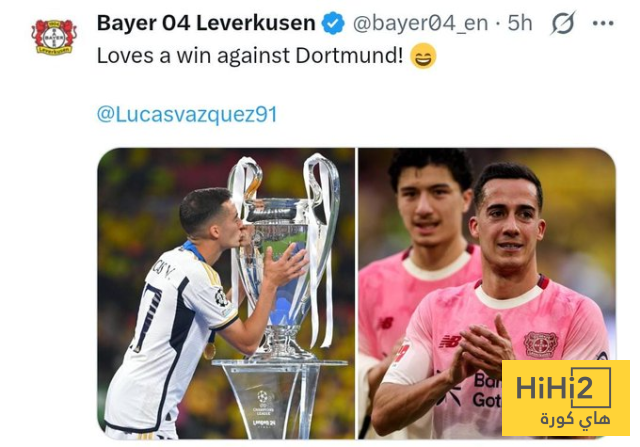The width and height of the screenshot is (640, 447).
Task: Open the @Lucasvazquez91 mention
Action: tap(187, 114)
